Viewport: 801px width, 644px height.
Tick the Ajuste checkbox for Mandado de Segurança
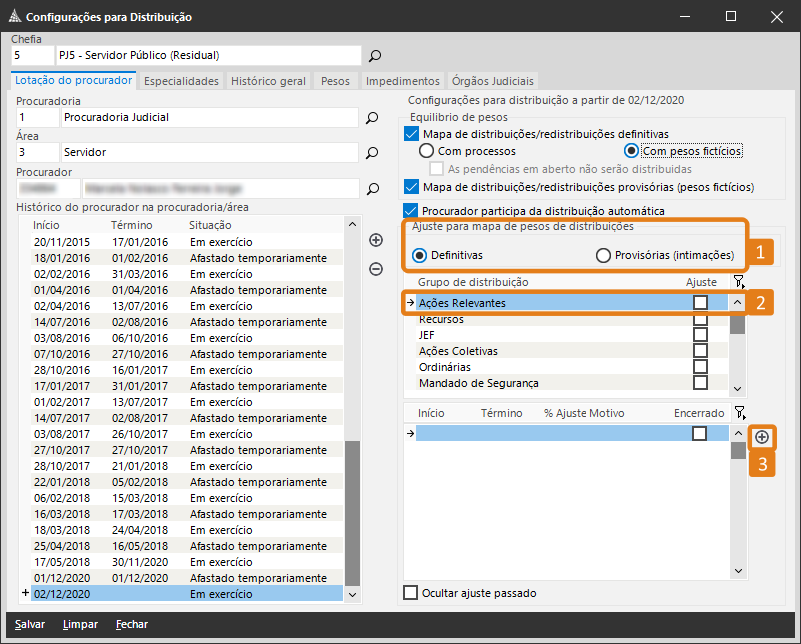700,383
